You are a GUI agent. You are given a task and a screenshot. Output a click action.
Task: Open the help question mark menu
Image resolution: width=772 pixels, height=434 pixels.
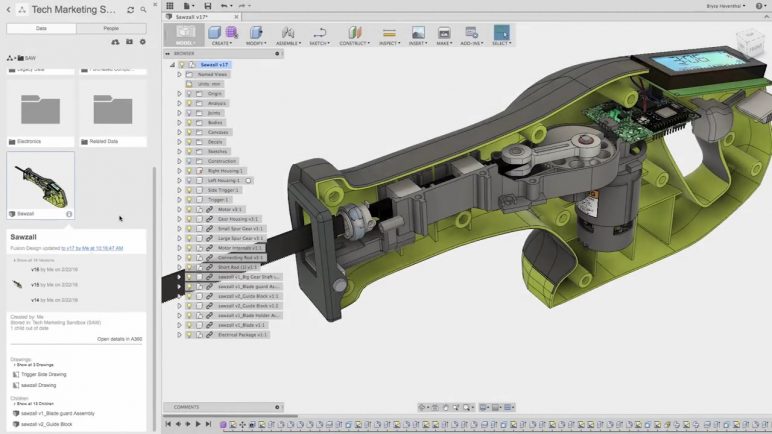click(759, 5)
